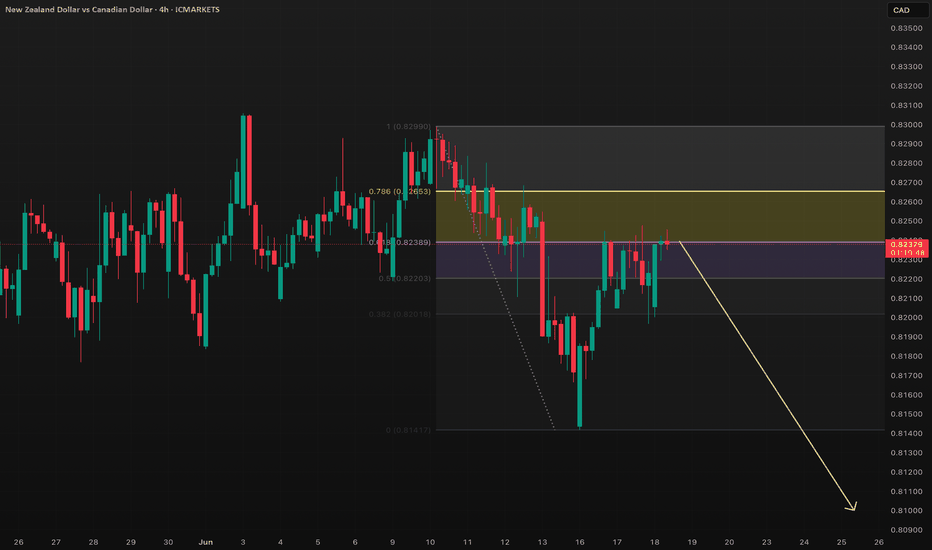The width and height of the screenshot is (932, 550).
Task: Click the 24 date label on time axis
Action: (804, 542)
